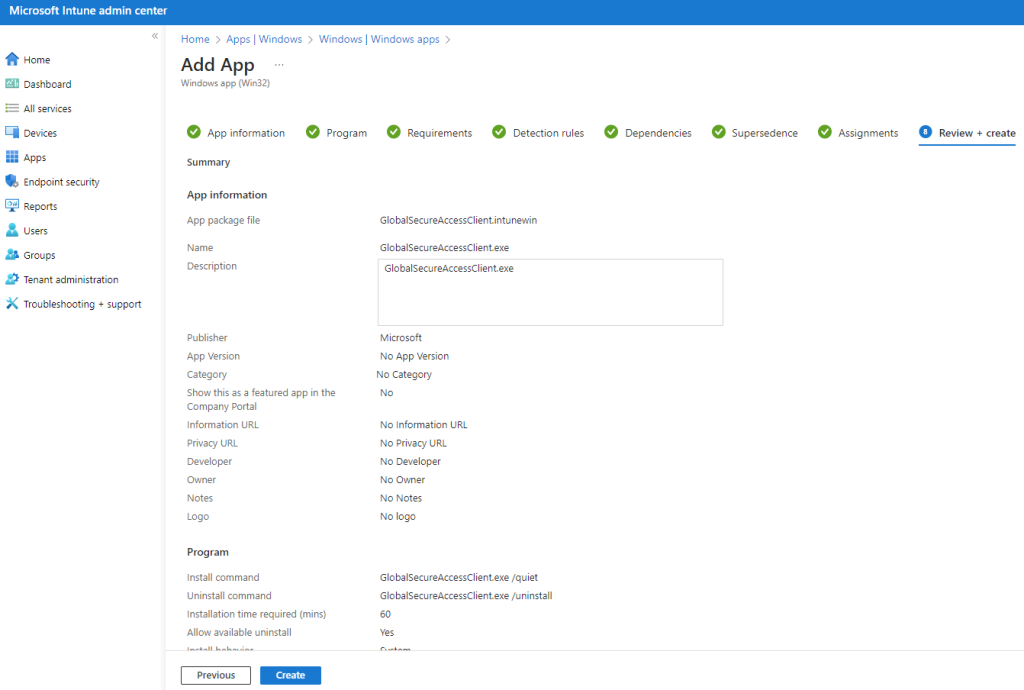Click the Microsoft Intune admin center title
1024x690 pixels.
(88, 11)
